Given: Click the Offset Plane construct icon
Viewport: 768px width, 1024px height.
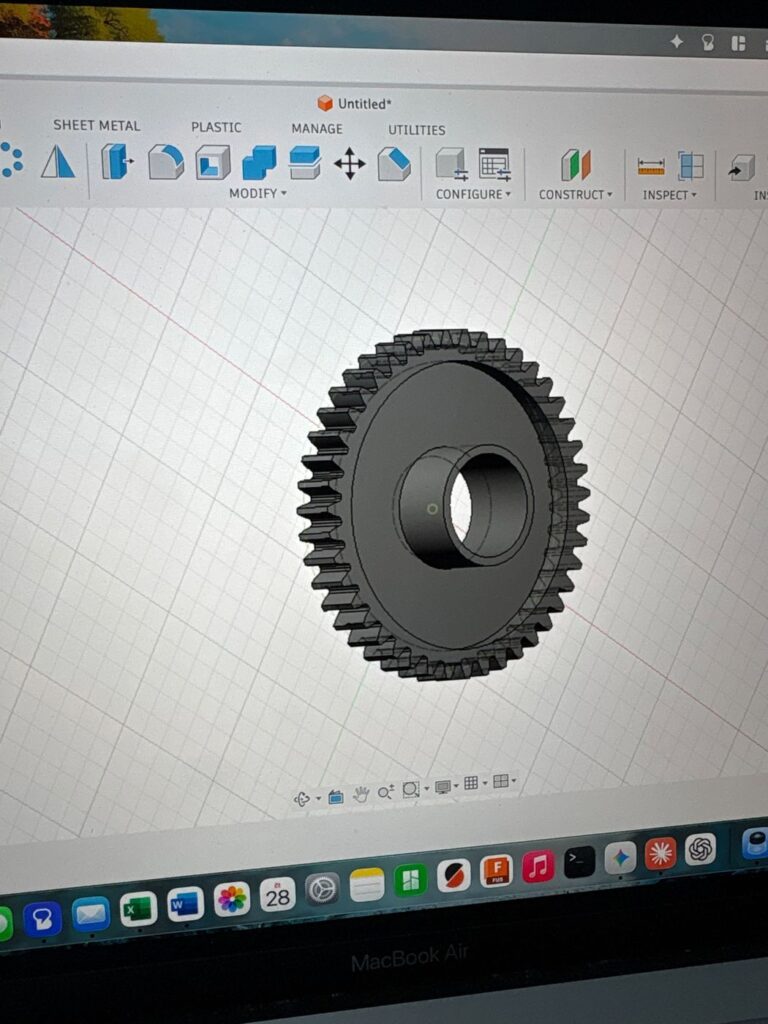Looking at the screenshot, I should [575, 165].
